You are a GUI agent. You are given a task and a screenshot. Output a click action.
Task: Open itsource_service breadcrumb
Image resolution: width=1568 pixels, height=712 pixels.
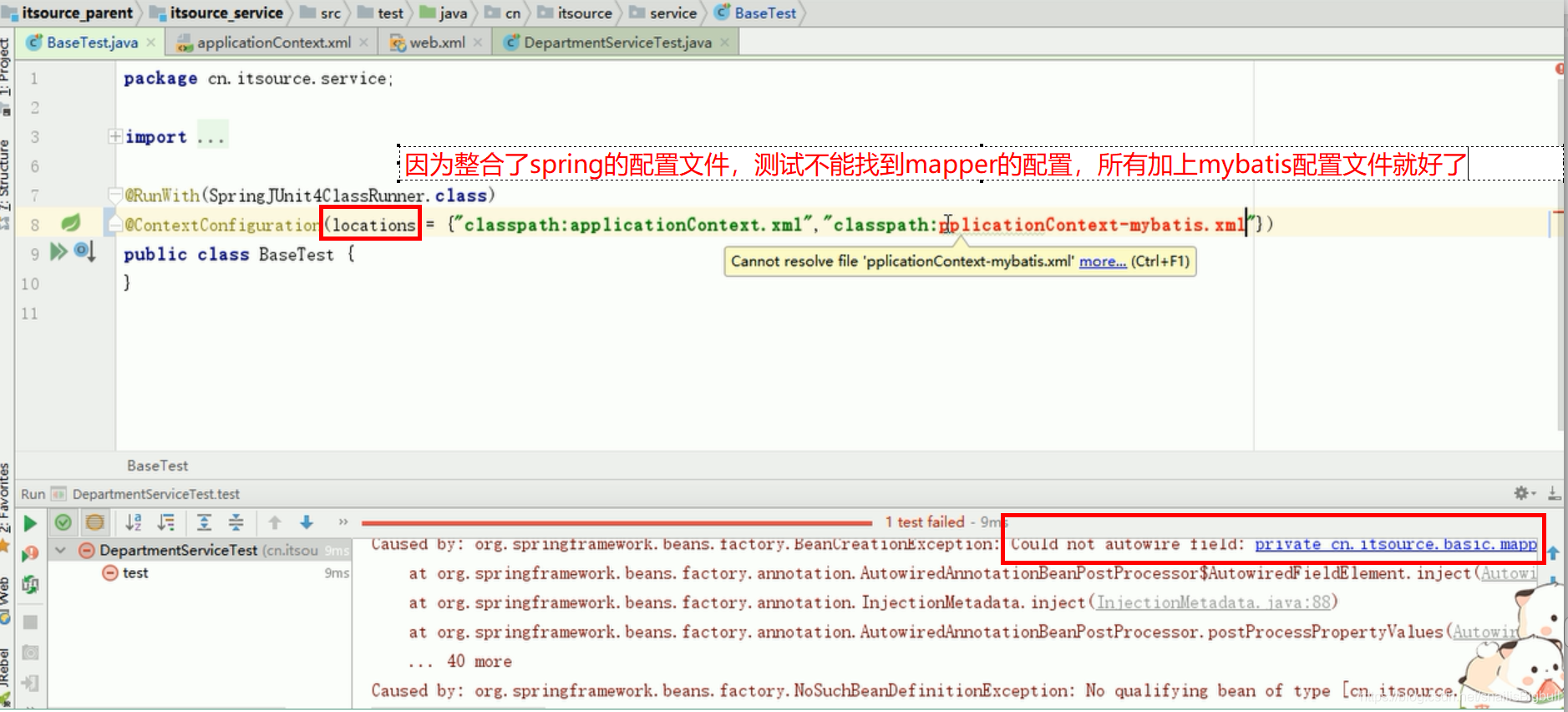click(x=217, y=13)
